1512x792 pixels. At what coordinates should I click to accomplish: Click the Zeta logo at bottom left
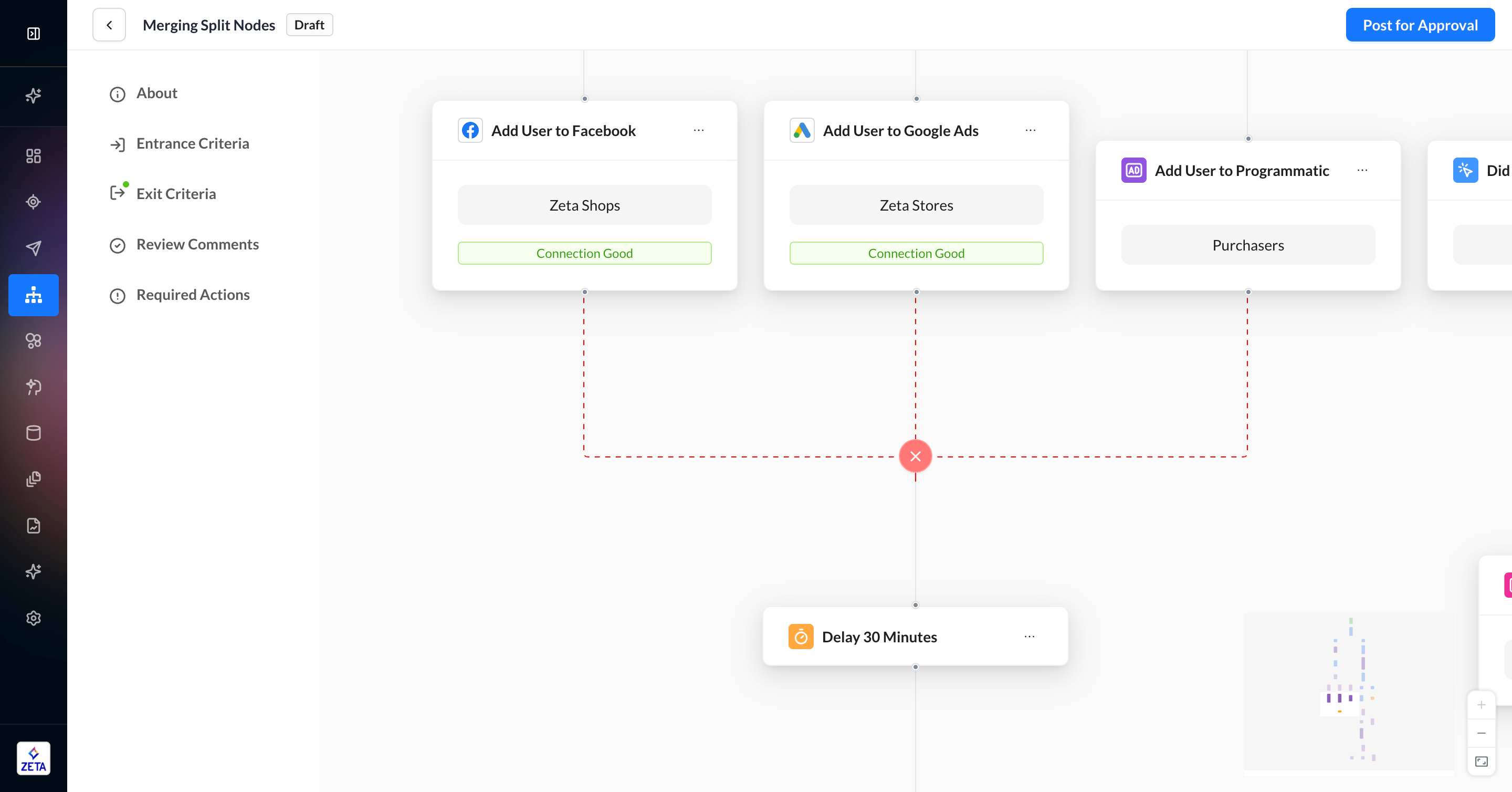(34, 758)
